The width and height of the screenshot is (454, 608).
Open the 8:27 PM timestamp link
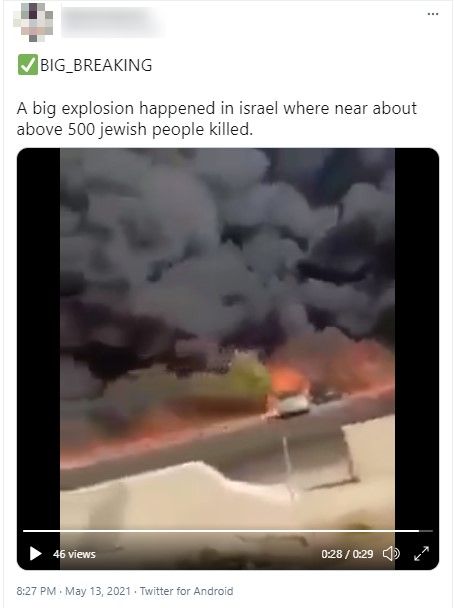[x=36, y=591]
